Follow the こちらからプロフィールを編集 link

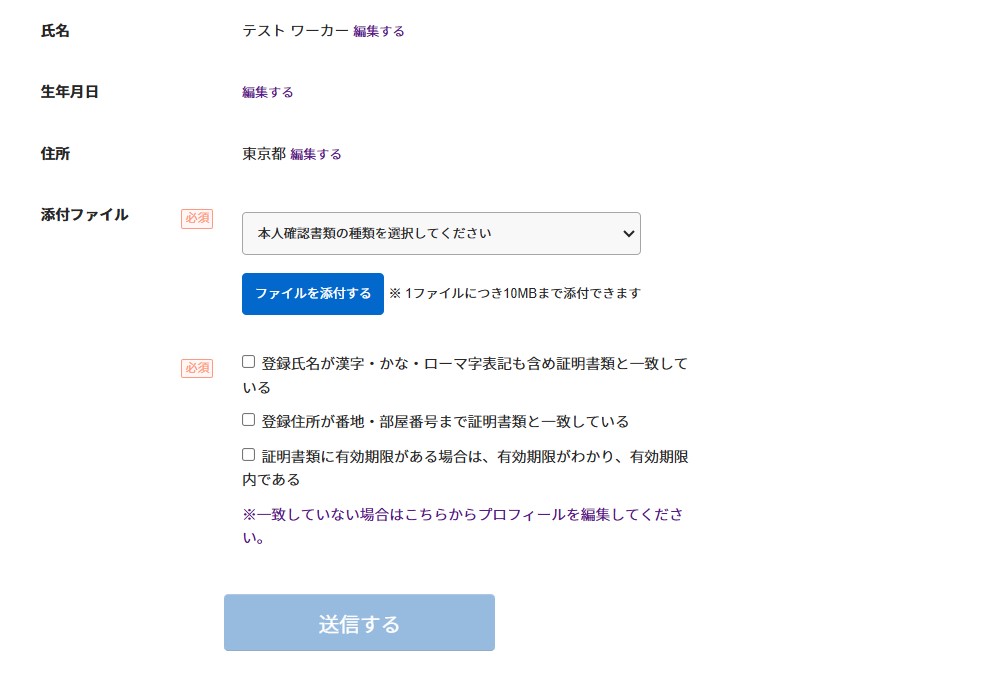[463, 514]
